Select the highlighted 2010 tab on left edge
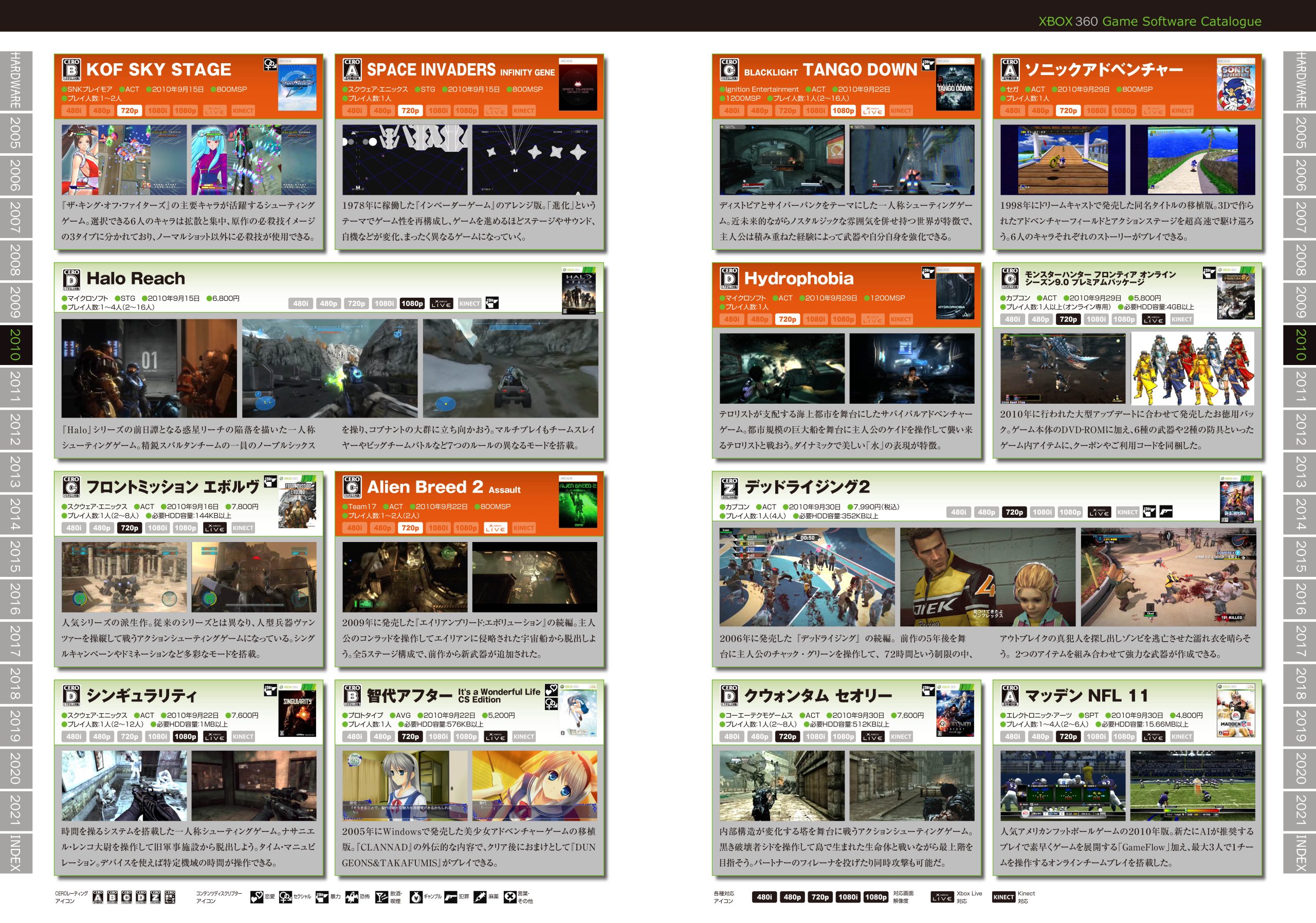The height and width of the screenshot is (923, 1316). point(16,345)
